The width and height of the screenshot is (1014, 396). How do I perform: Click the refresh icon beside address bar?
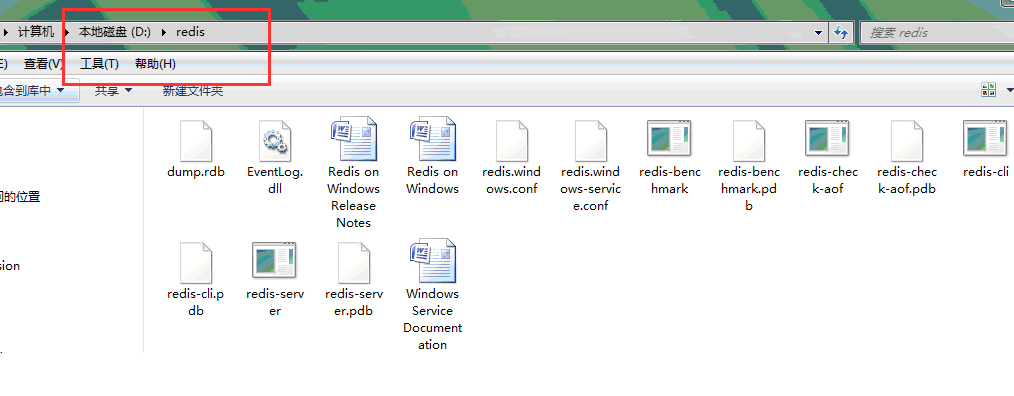click(x=841, y=32)
